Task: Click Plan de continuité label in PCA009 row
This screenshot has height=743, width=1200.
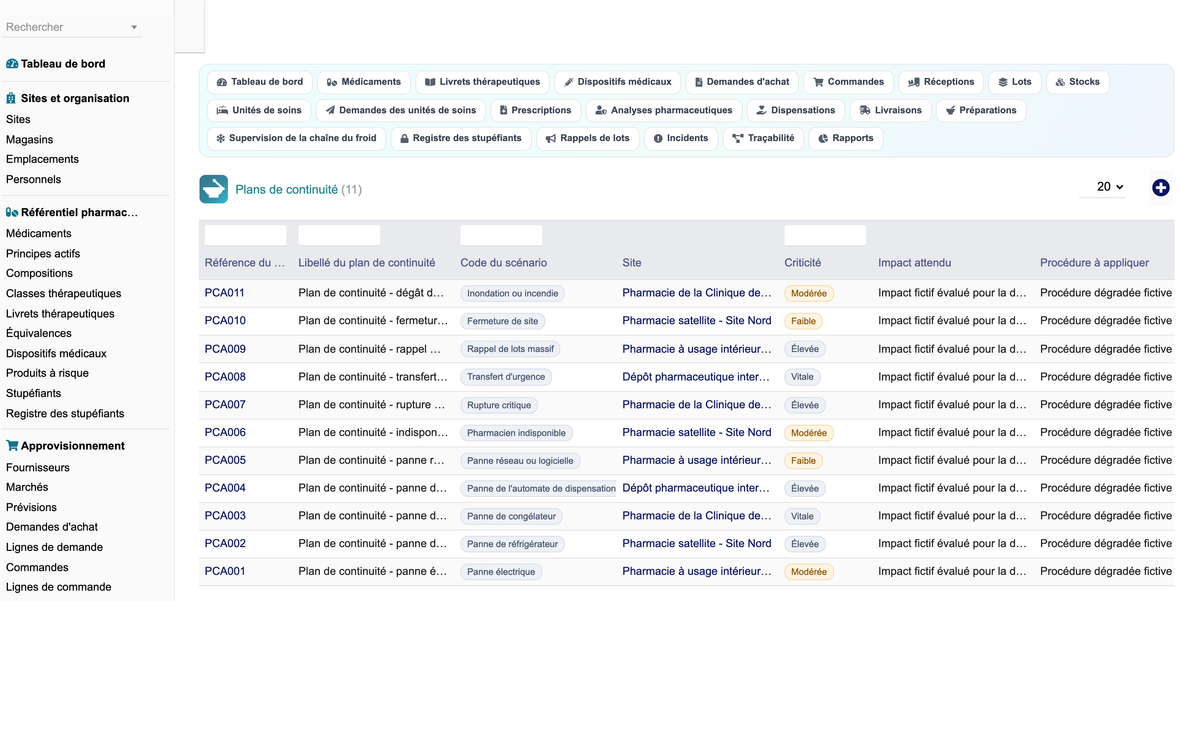Action: click(370, 349)
